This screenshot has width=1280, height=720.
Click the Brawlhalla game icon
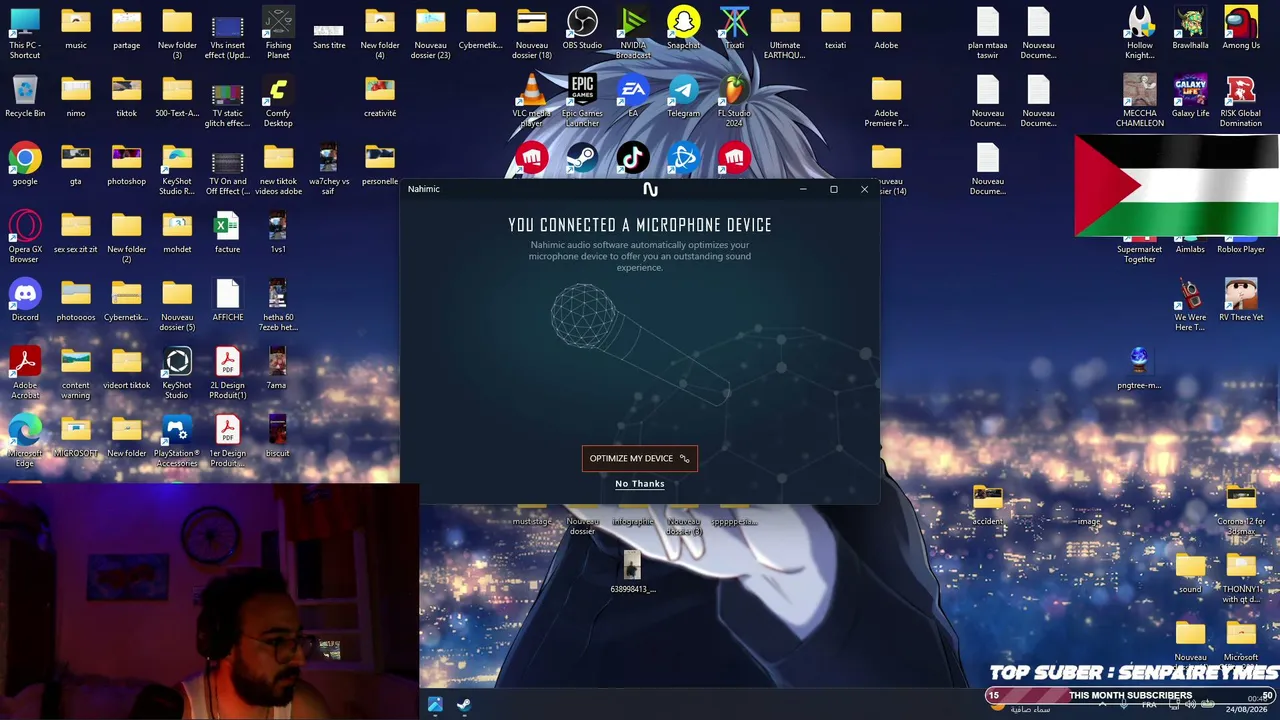[x=1190, y=28]
